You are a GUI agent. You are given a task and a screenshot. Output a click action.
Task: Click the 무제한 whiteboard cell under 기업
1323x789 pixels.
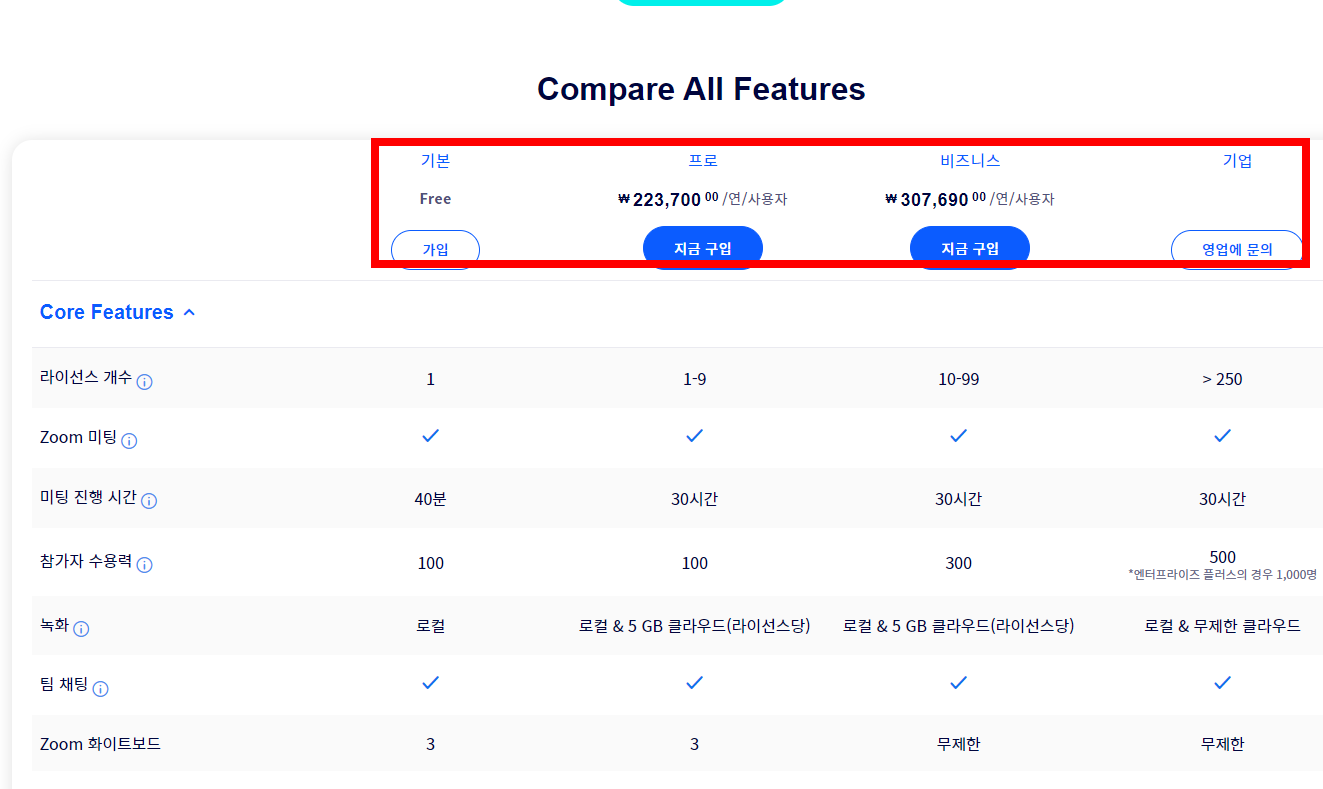click(x=1222, y=744)
